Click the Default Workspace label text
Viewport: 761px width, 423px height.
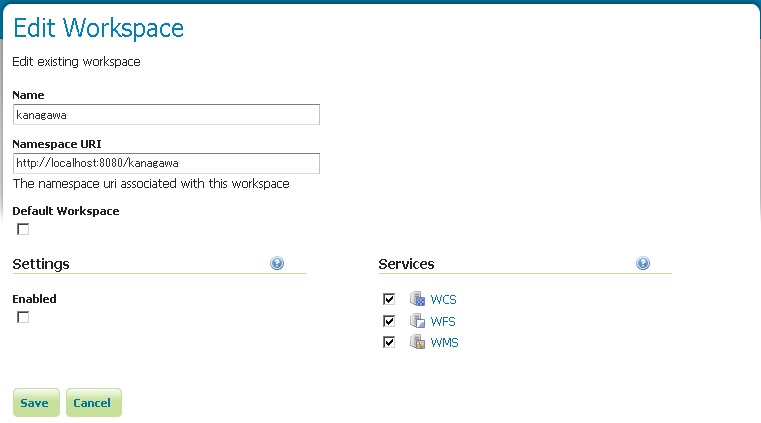click(x=65, y=211)
